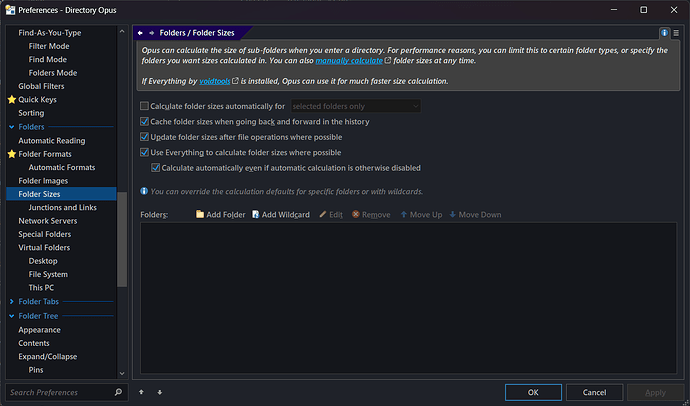Click the OK button

click(533, 392)
